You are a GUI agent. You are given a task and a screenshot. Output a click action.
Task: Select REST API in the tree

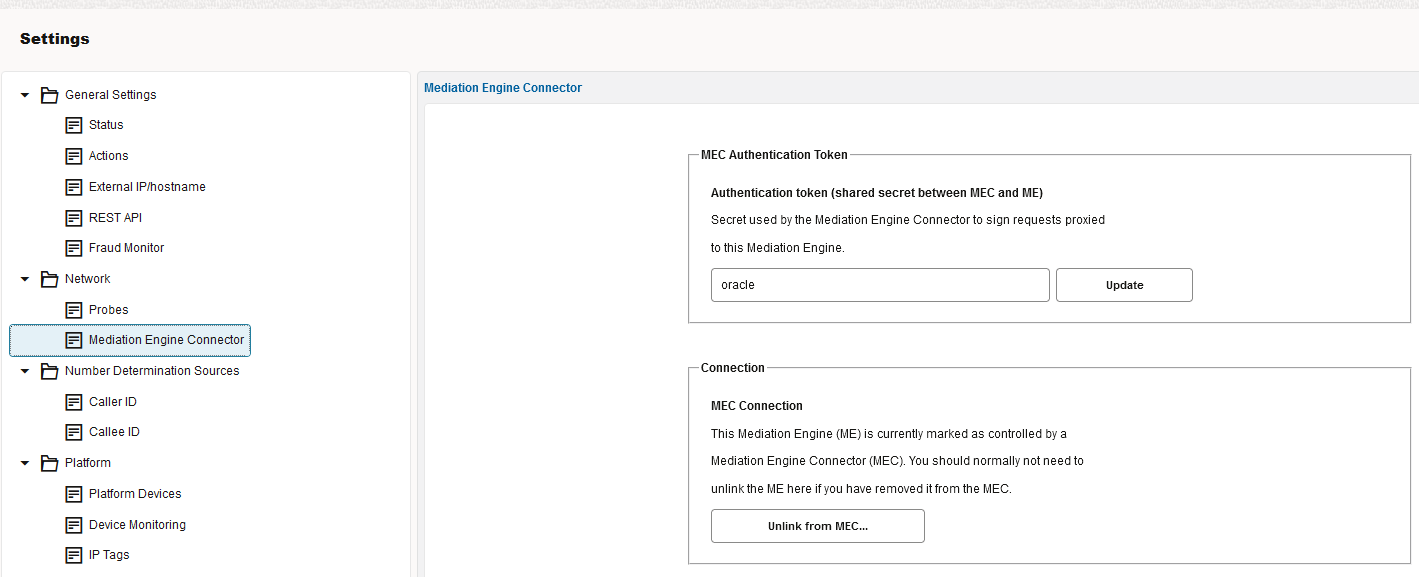click(115, 218)
